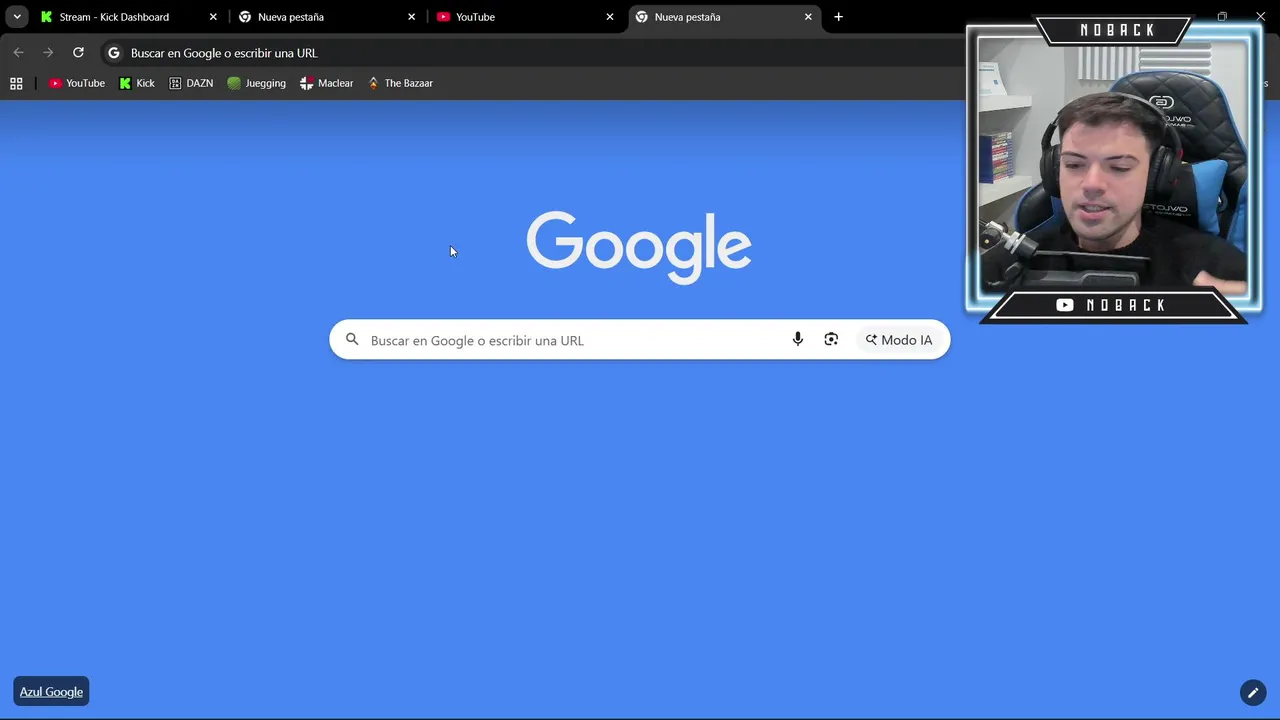Open the Kick bookmark
The height and width of the screenshot is (720, 1280).
137,83
